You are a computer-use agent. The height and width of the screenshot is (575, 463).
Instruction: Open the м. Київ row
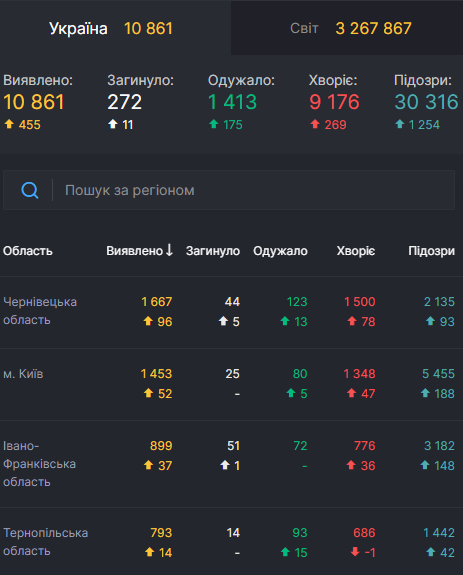pyautogui.click(x=231, y=384)
